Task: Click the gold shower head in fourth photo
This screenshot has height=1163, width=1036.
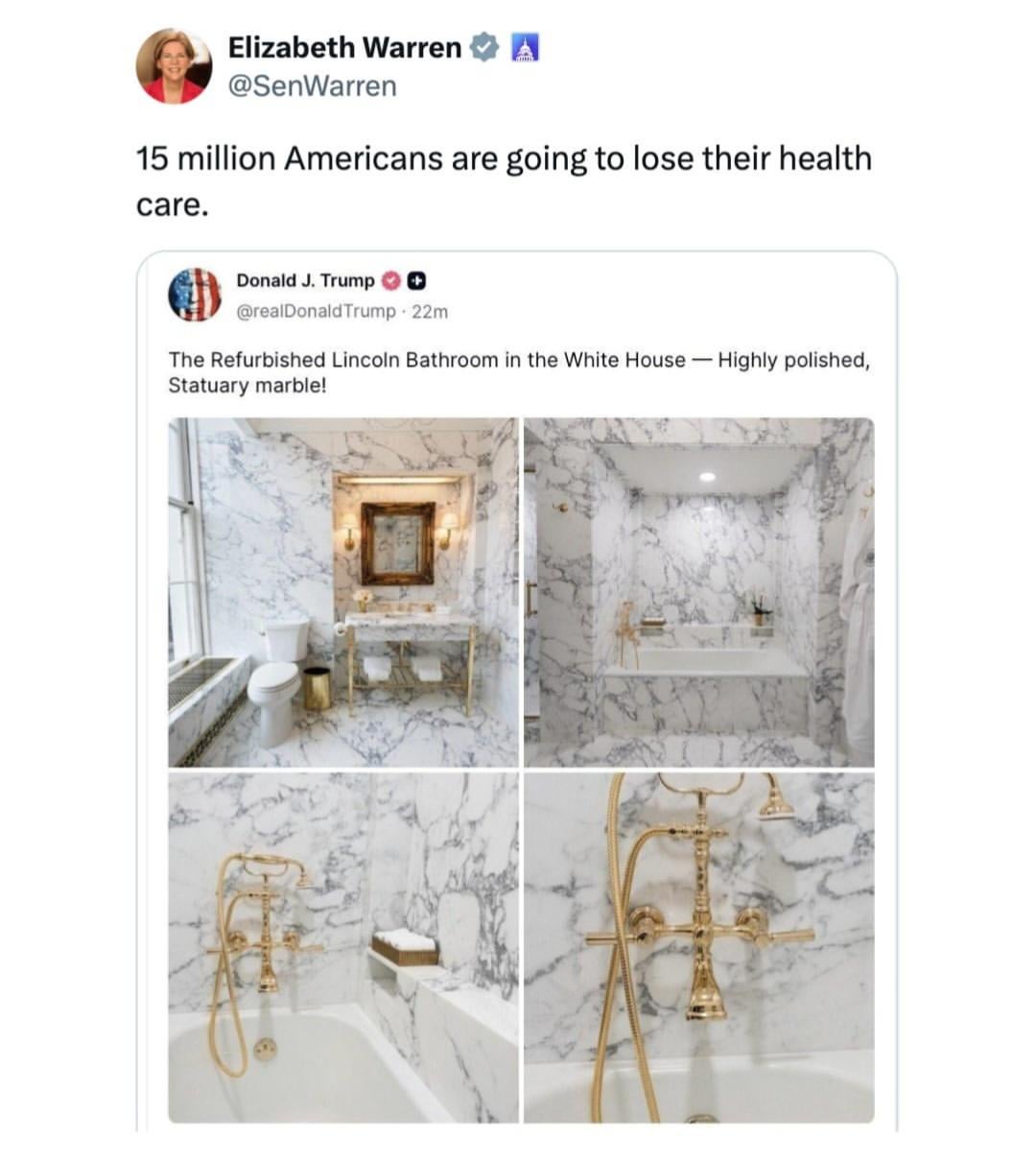Action: 778,805
